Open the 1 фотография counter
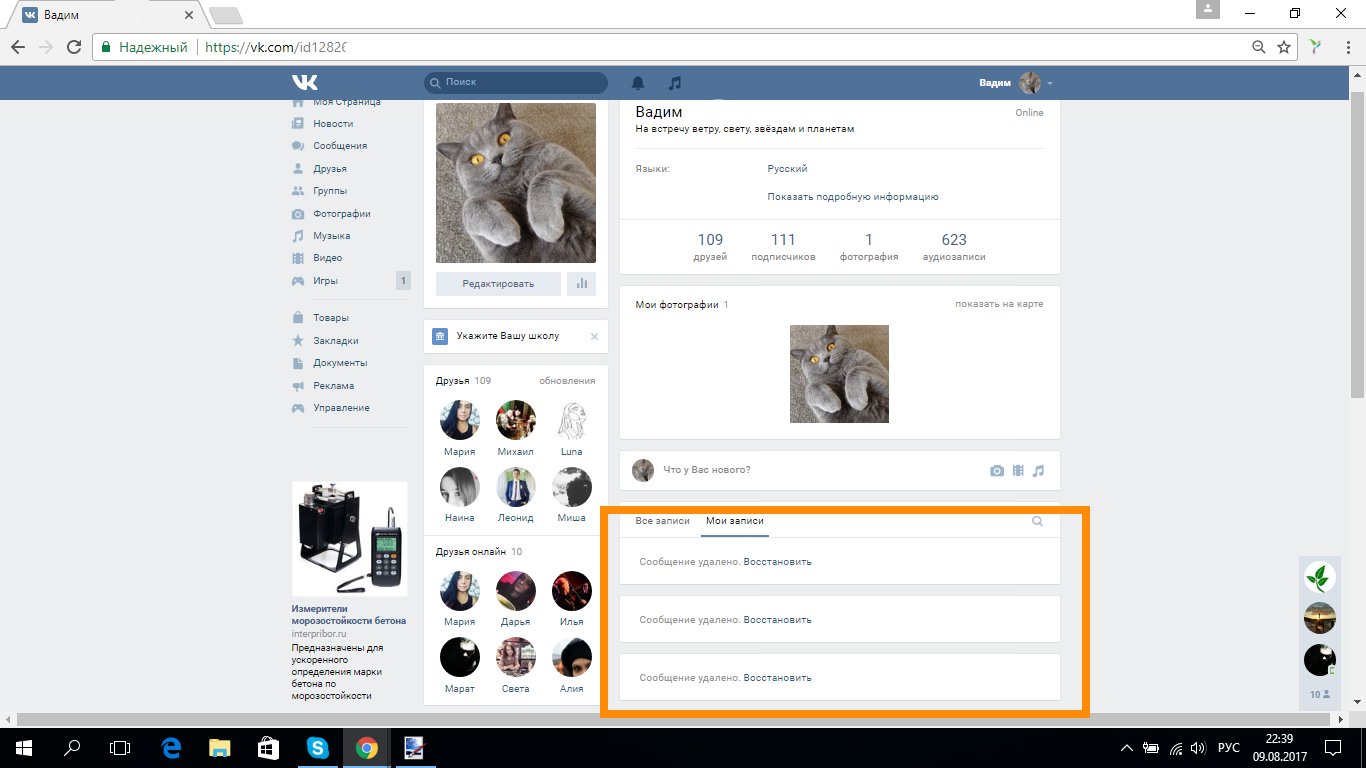The height and width of the screenshot is (768, 1366). click(x=869, y=247)
